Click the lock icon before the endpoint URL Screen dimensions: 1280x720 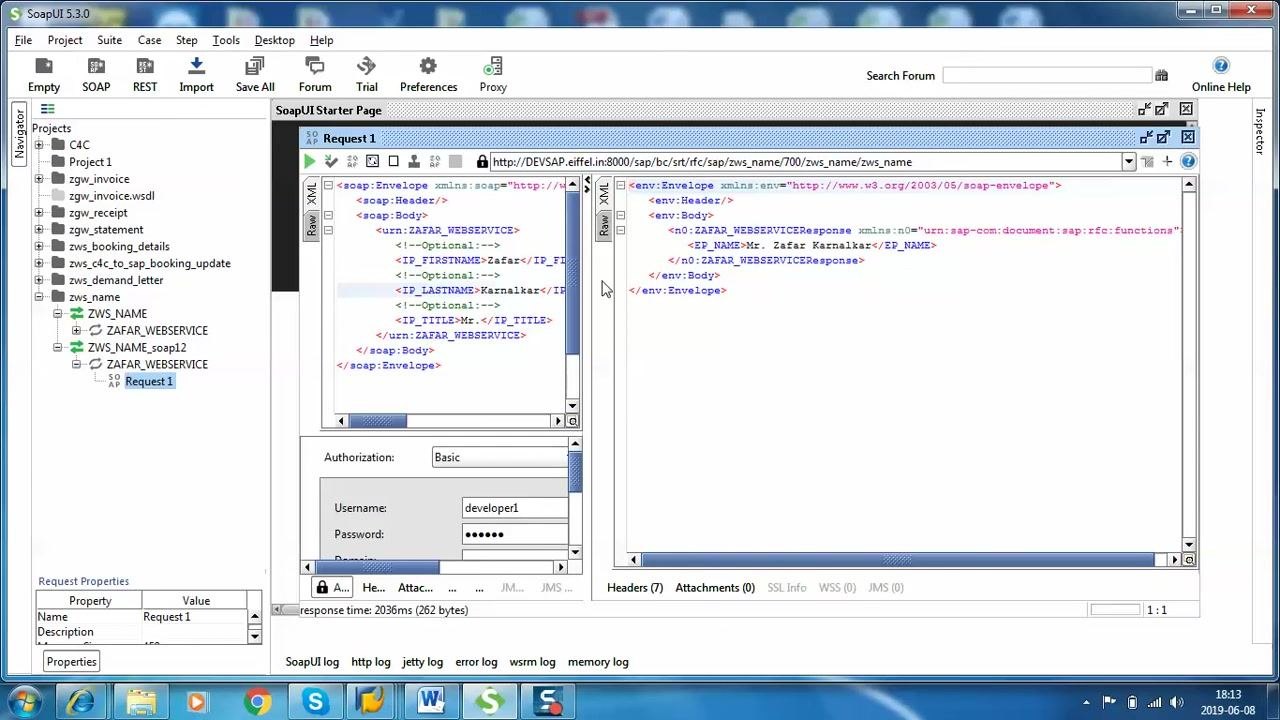pos(482,162)
